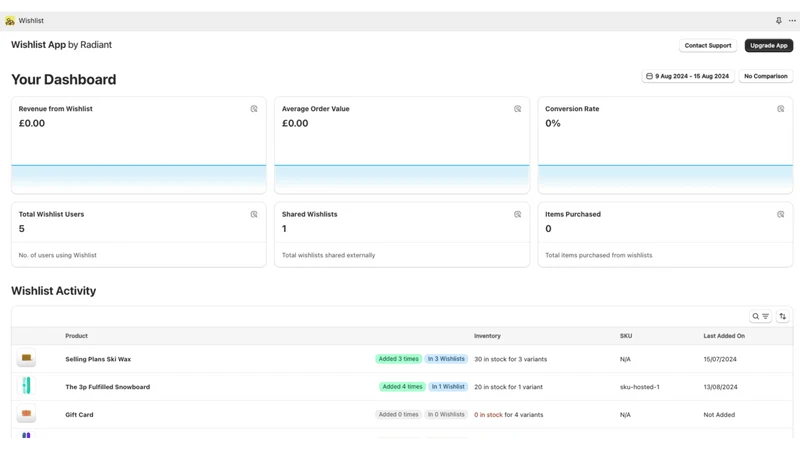800x450 pixels.
Task: Sort by Last Added On column header
Action: click(724, 336)
